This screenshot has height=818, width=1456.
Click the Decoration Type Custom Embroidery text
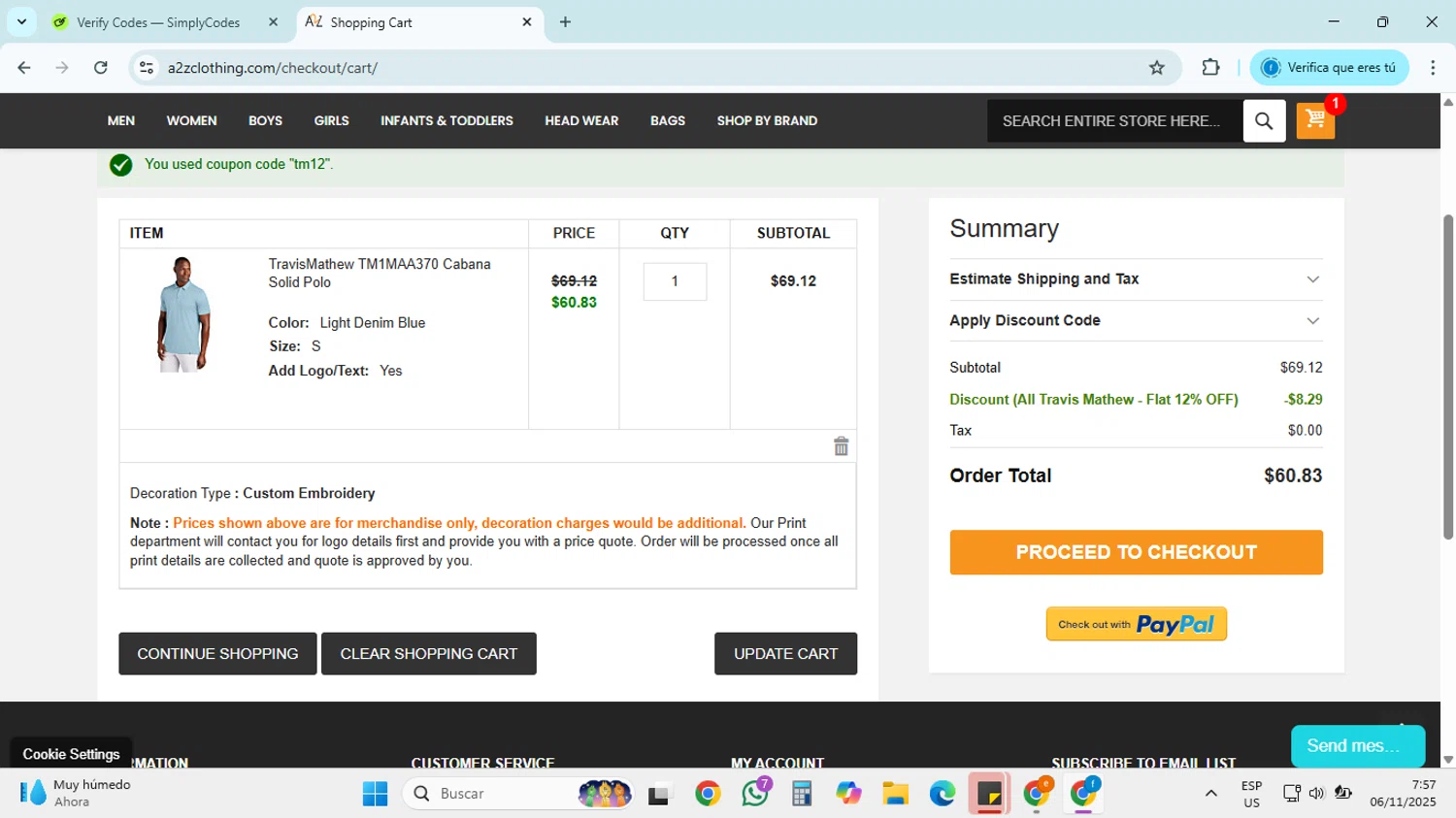(x=252, y=494)
